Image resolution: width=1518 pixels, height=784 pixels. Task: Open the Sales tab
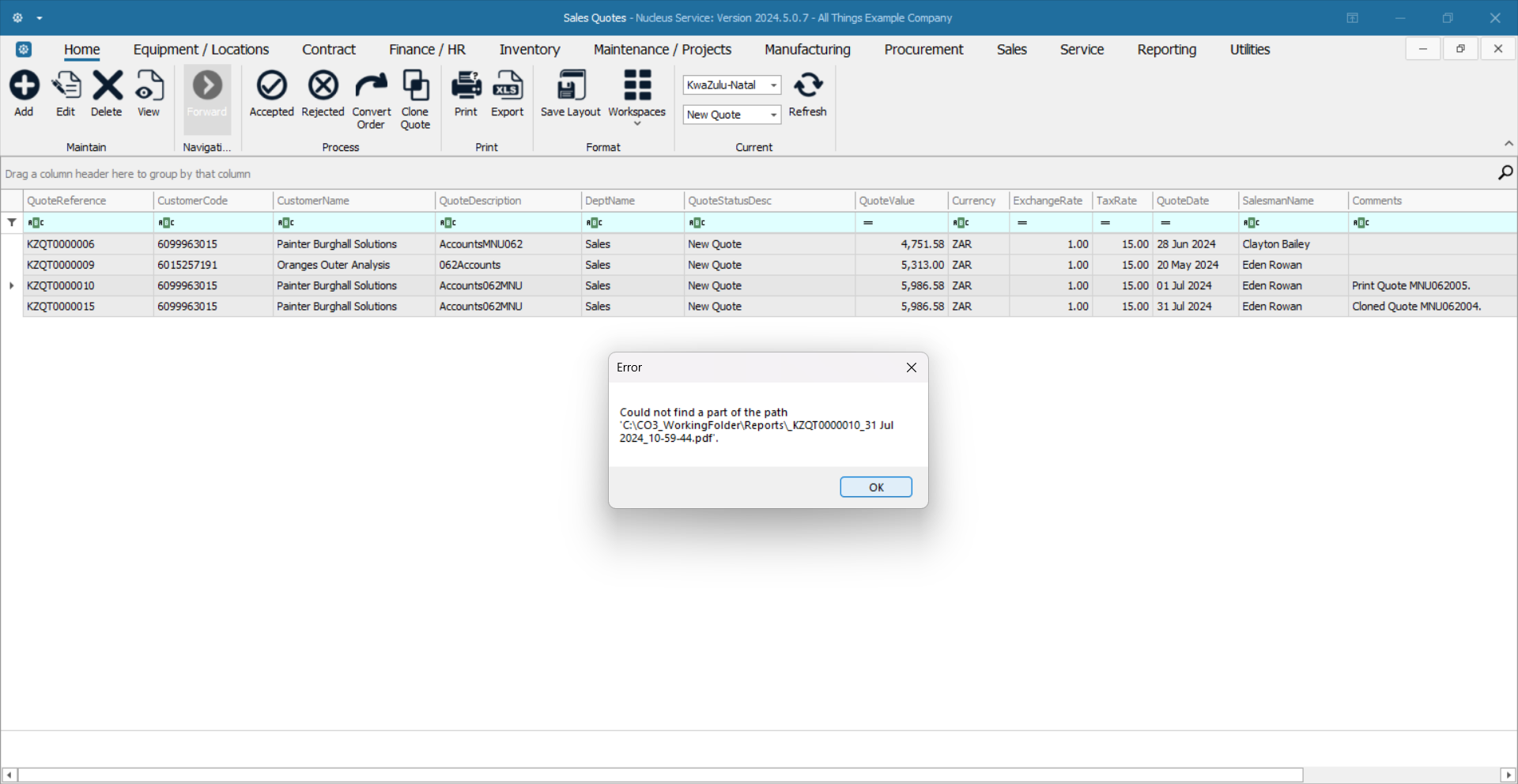tap(1012, 50)
